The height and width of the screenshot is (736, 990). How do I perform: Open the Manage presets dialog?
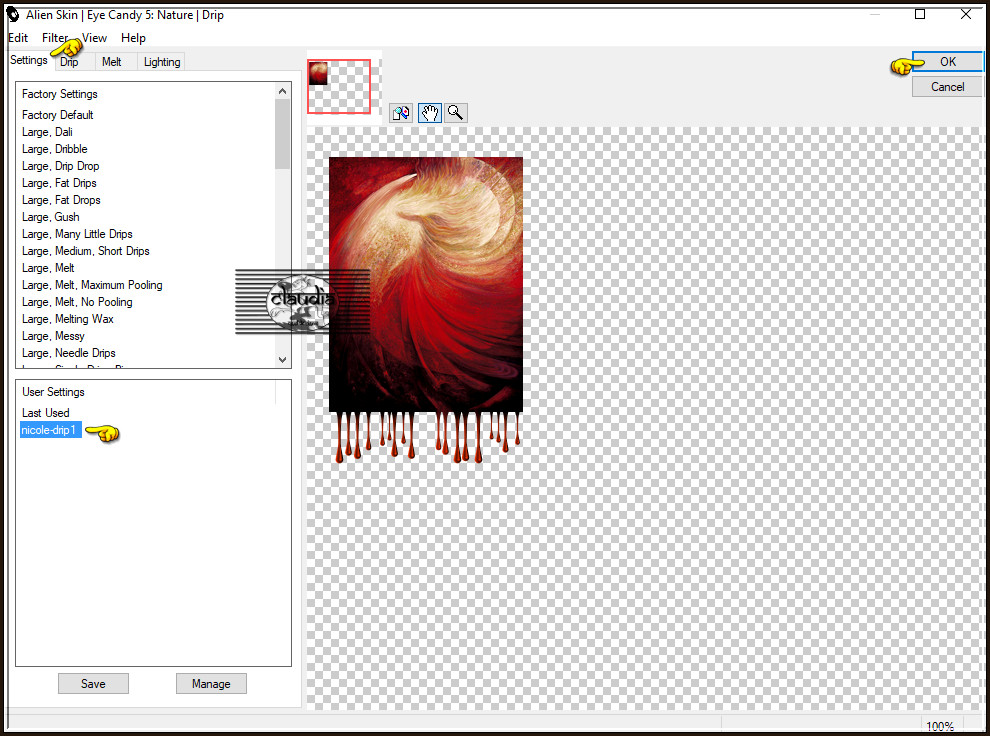pos(211,684)
